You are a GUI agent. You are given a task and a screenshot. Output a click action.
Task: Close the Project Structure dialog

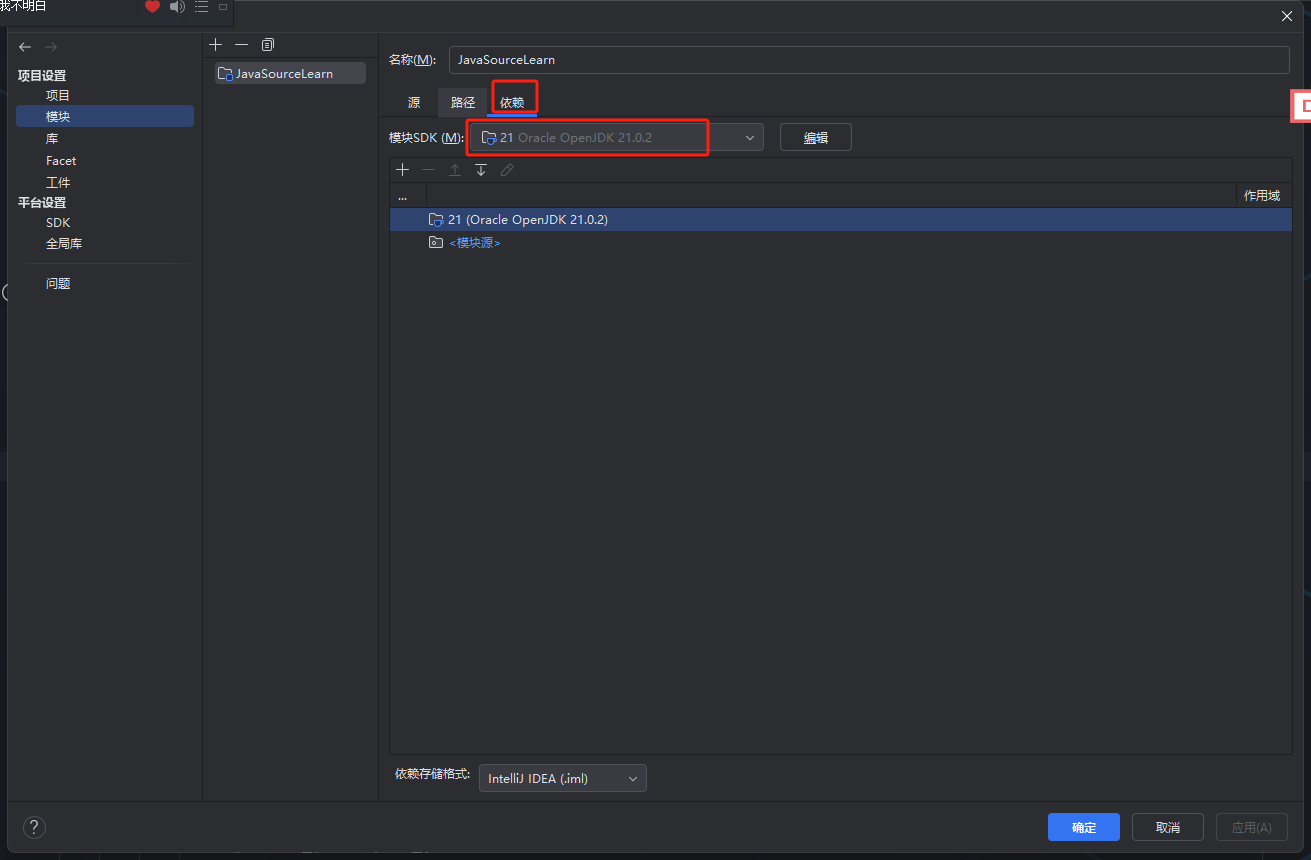(x=1287, y=16)
